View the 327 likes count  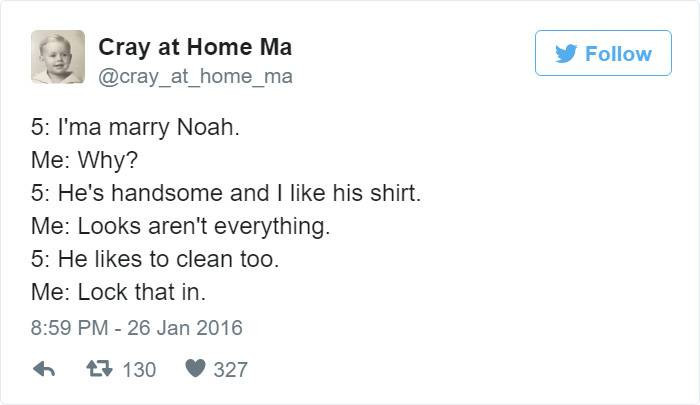[x=230, y=369]
